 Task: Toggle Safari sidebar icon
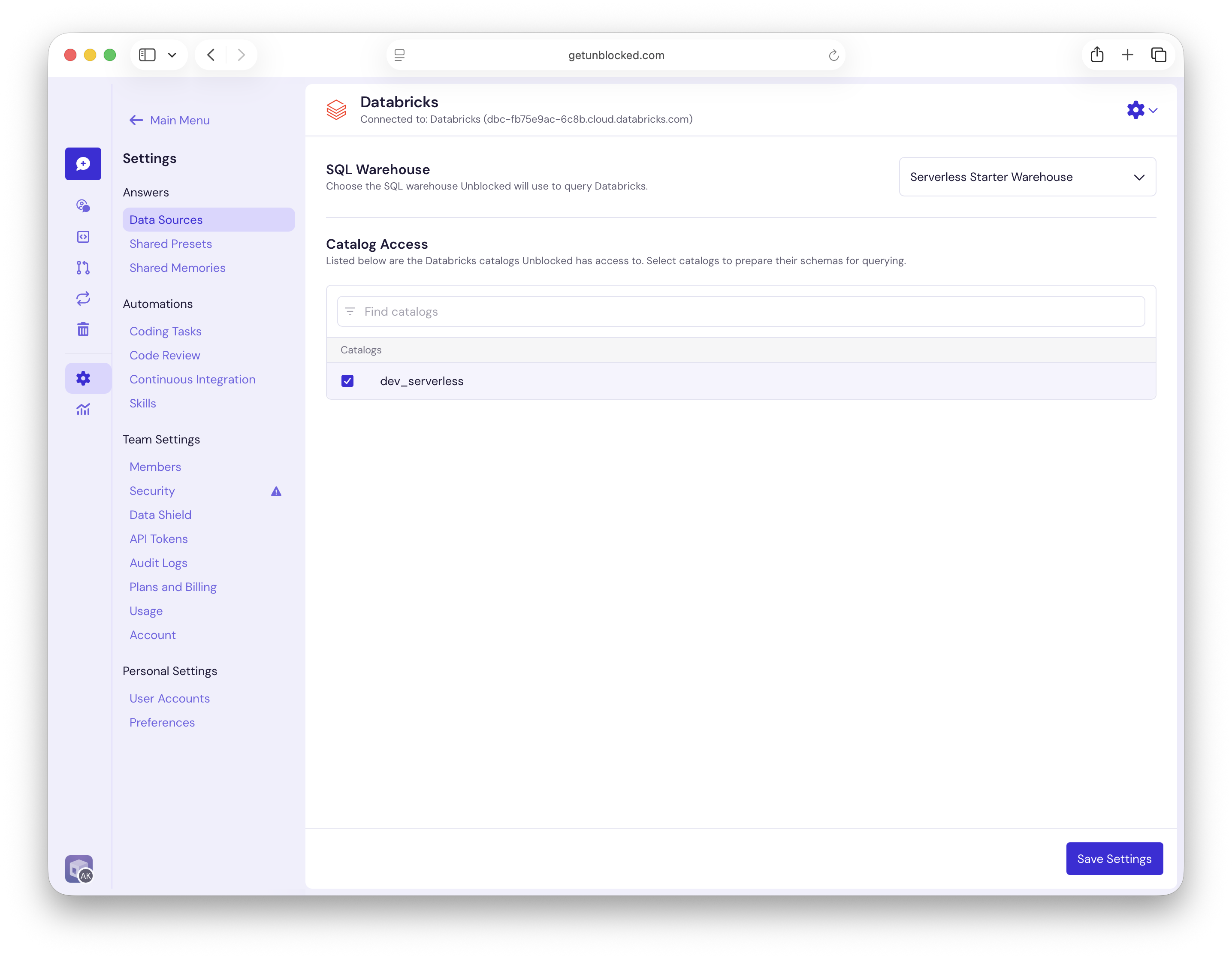pos(147,55)
